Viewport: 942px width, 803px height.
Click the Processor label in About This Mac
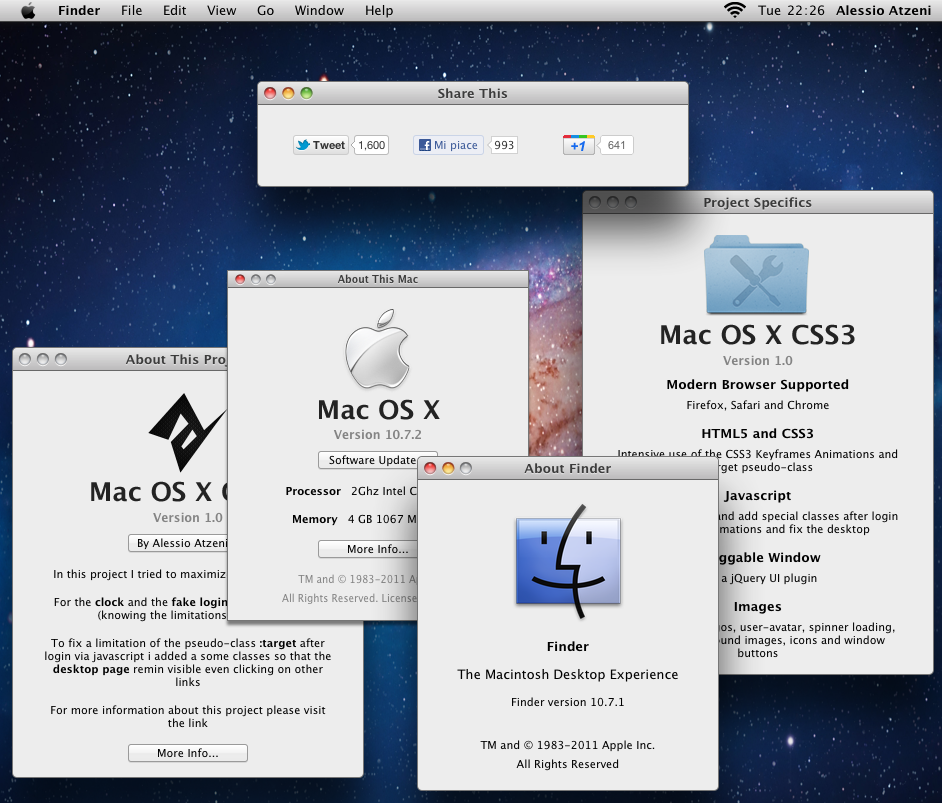coord(313,491)
